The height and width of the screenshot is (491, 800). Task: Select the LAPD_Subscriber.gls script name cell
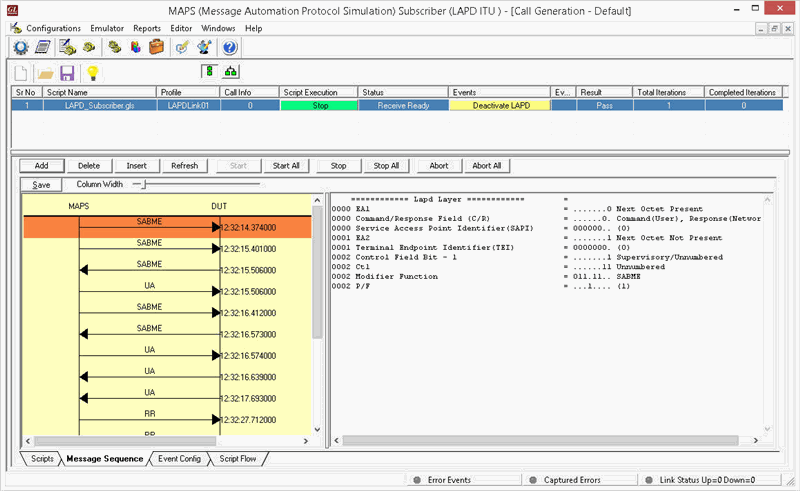tap(99, 105)
